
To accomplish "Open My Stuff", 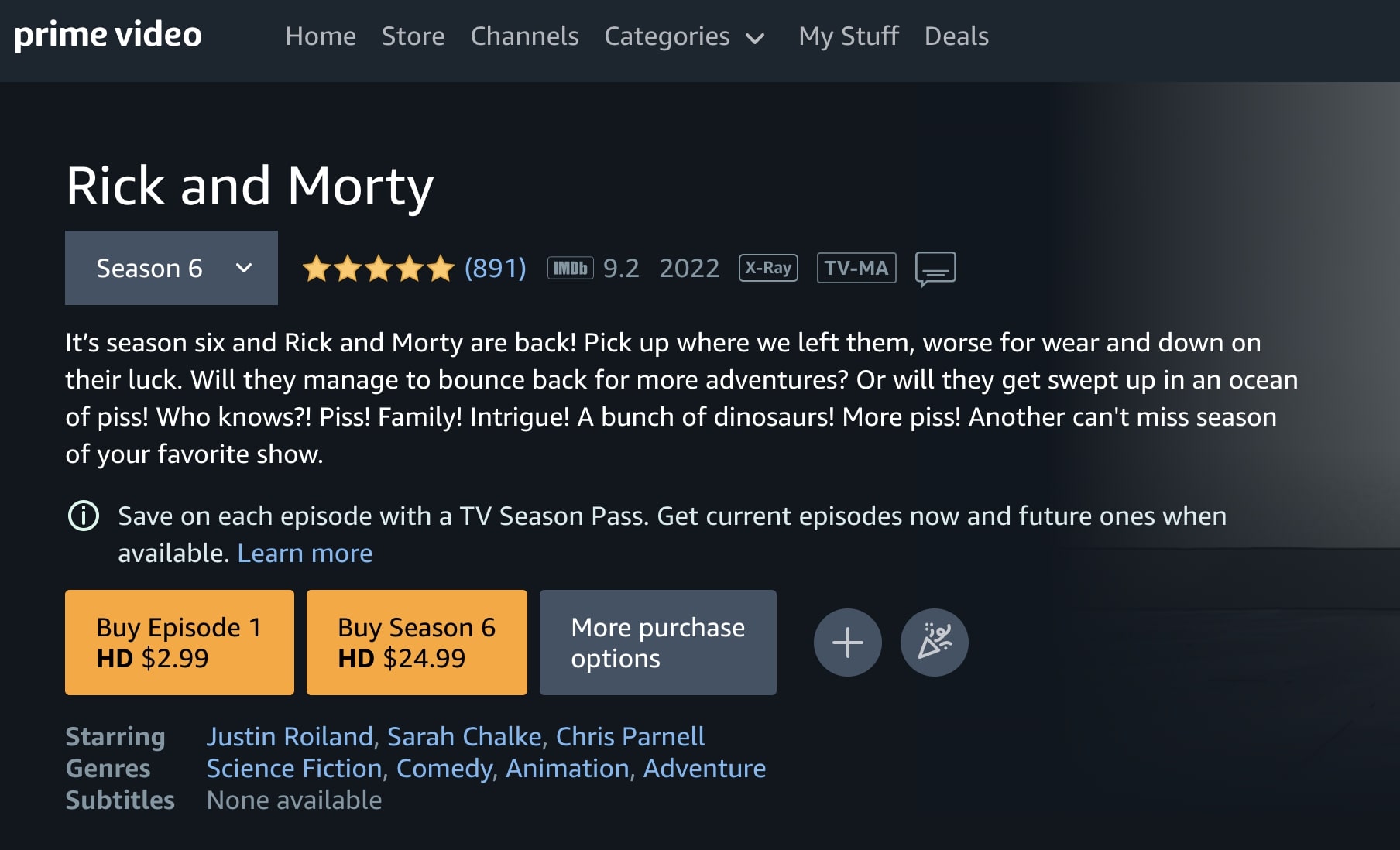I will click(849, 36).
